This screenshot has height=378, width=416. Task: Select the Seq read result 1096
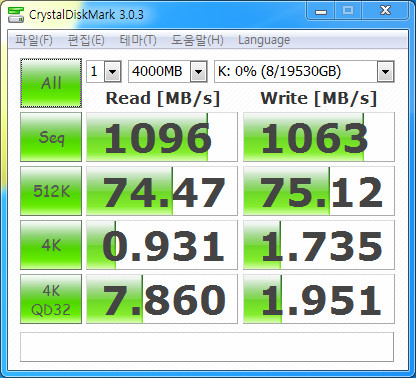pos(162,137)
